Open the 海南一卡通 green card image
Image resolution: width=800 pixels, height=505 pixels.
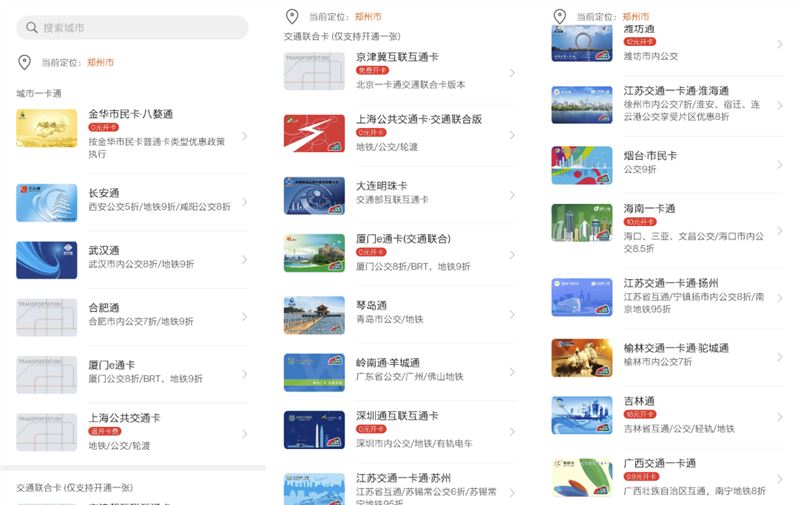582,222
